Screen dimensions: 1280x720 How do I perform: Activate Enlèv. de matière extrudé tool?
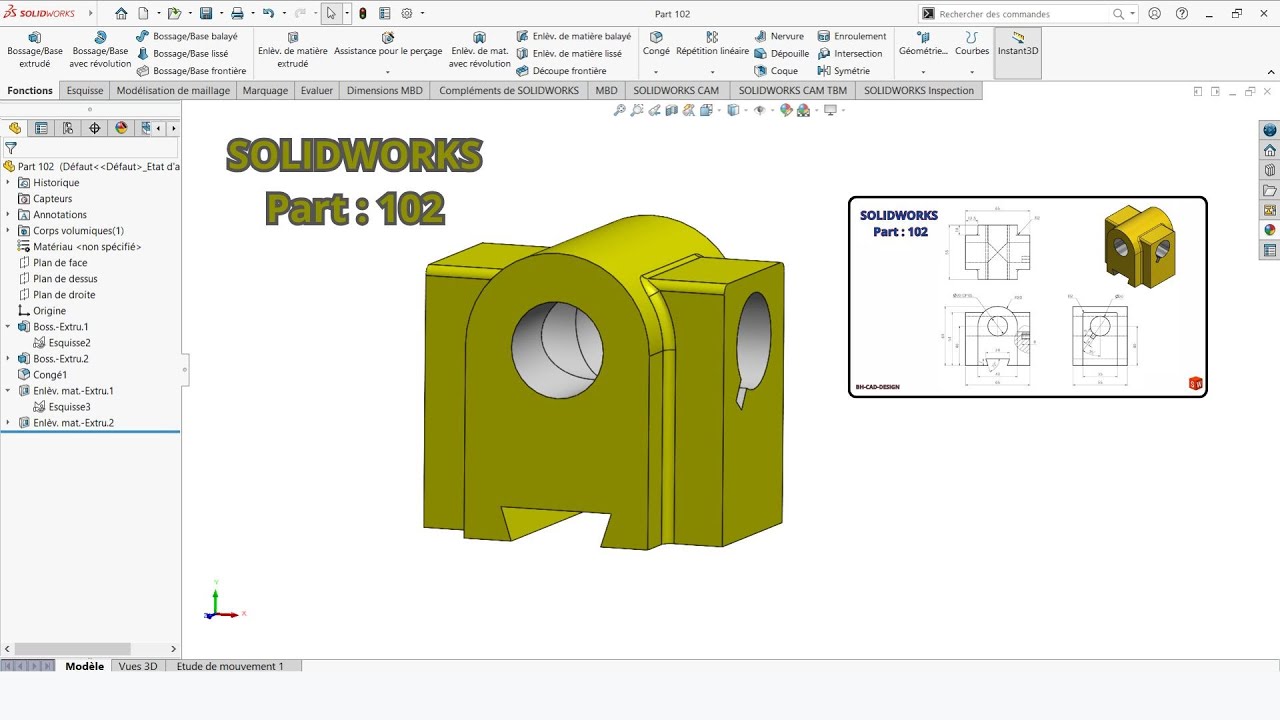[292, 50]
